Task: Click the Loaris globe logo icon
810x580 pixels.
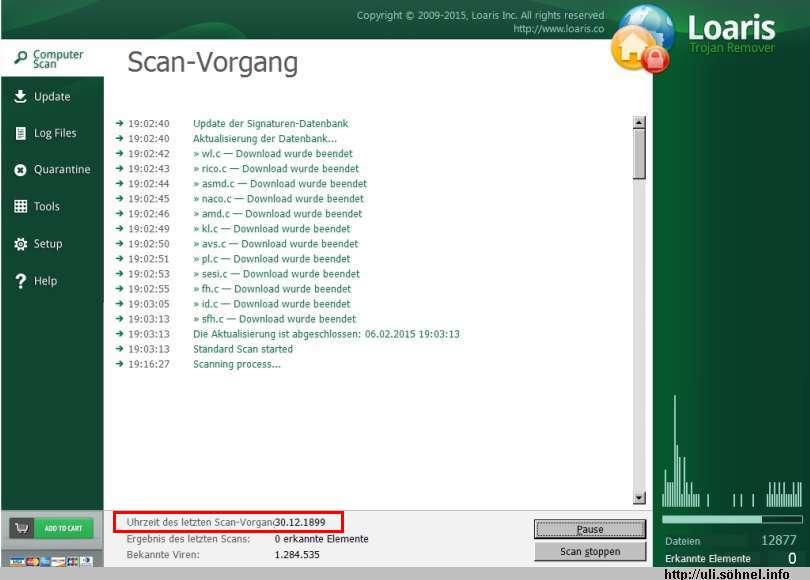Action: (x=644, y=38)
